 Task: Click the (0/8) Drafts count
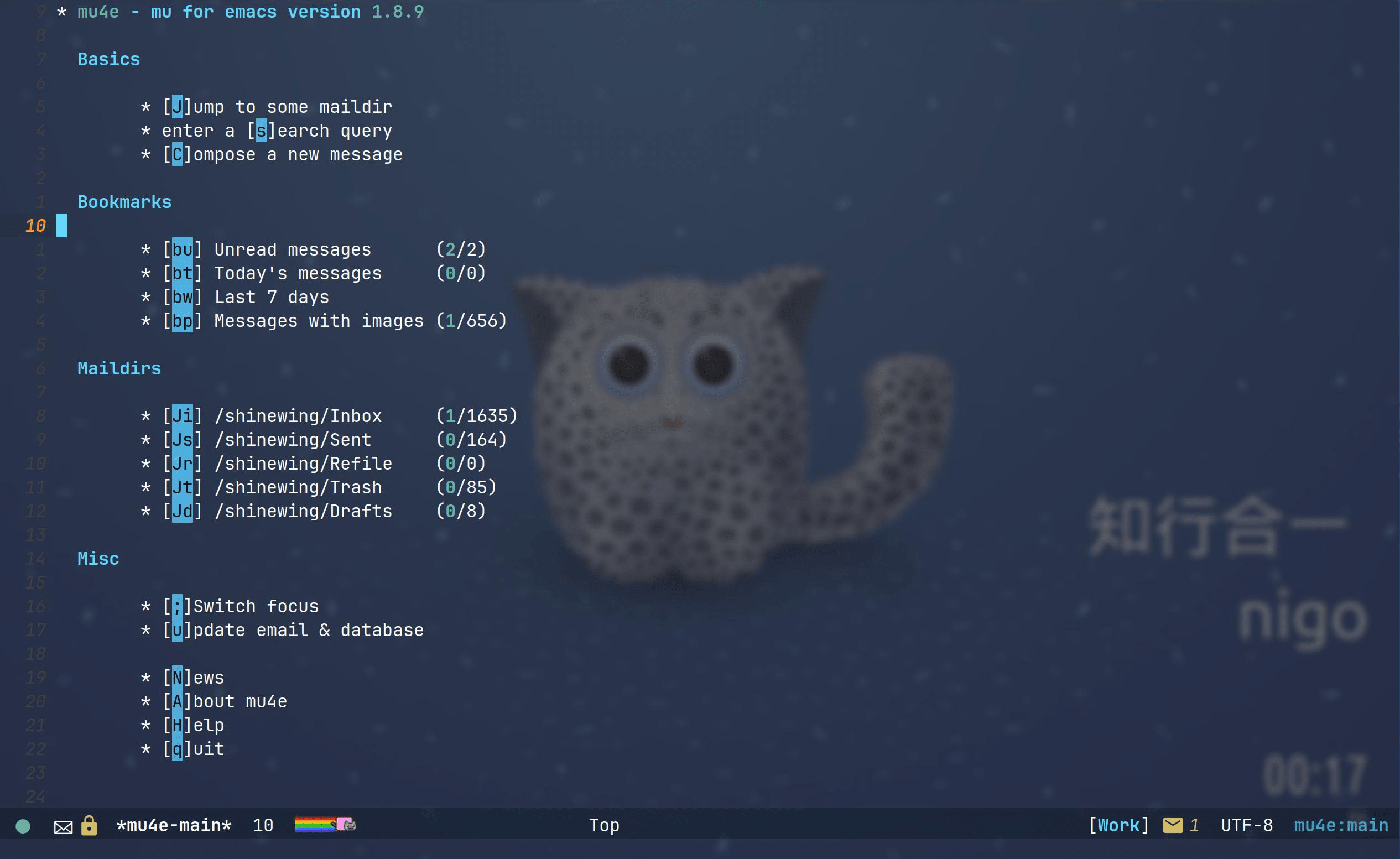click(461, 511)
